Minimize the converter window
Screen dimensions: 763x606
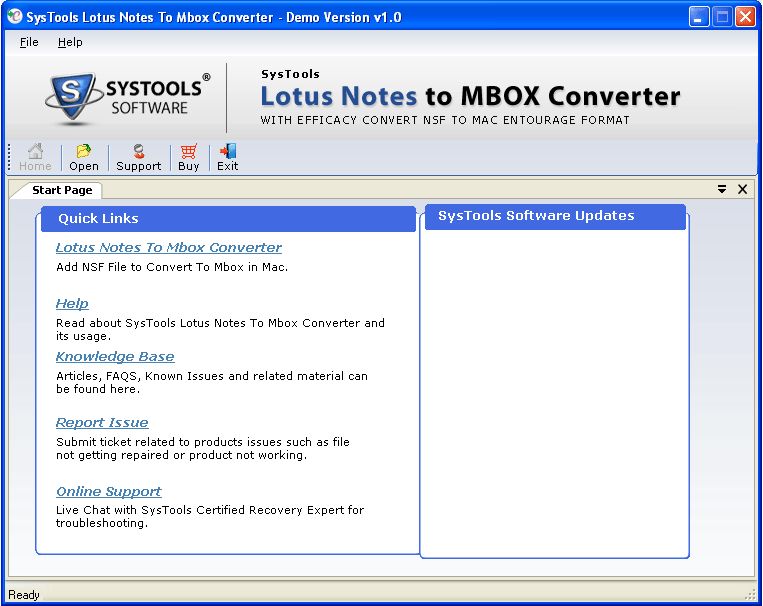tap(700, 16)
